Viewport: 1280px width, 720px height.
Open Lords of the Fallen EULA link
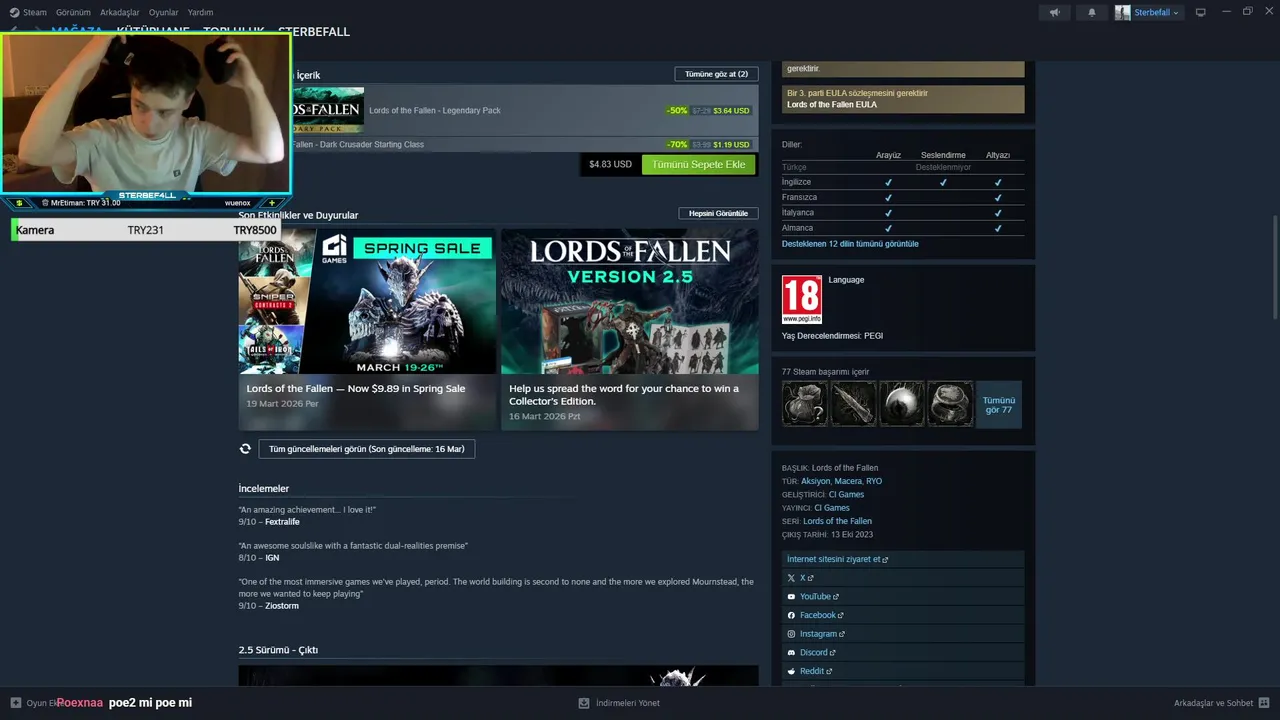click(x=832, y=104)
